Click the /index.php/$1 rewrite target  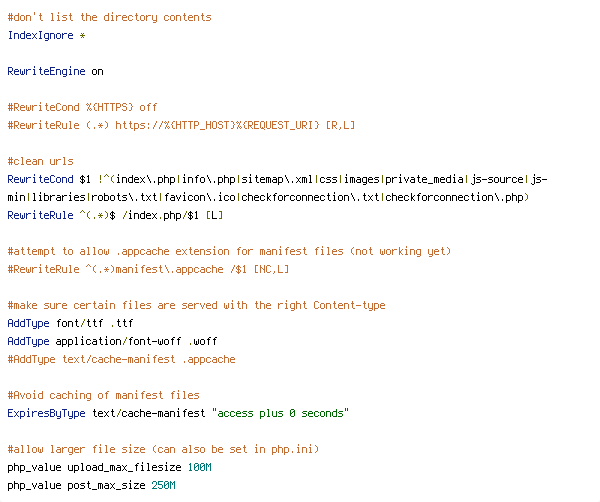coord(160,215)
